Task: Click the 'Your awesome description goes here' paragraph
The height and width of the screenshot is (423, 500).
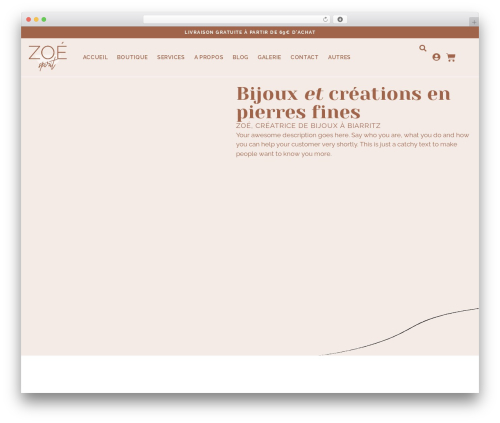Action: tap(352, 144)
